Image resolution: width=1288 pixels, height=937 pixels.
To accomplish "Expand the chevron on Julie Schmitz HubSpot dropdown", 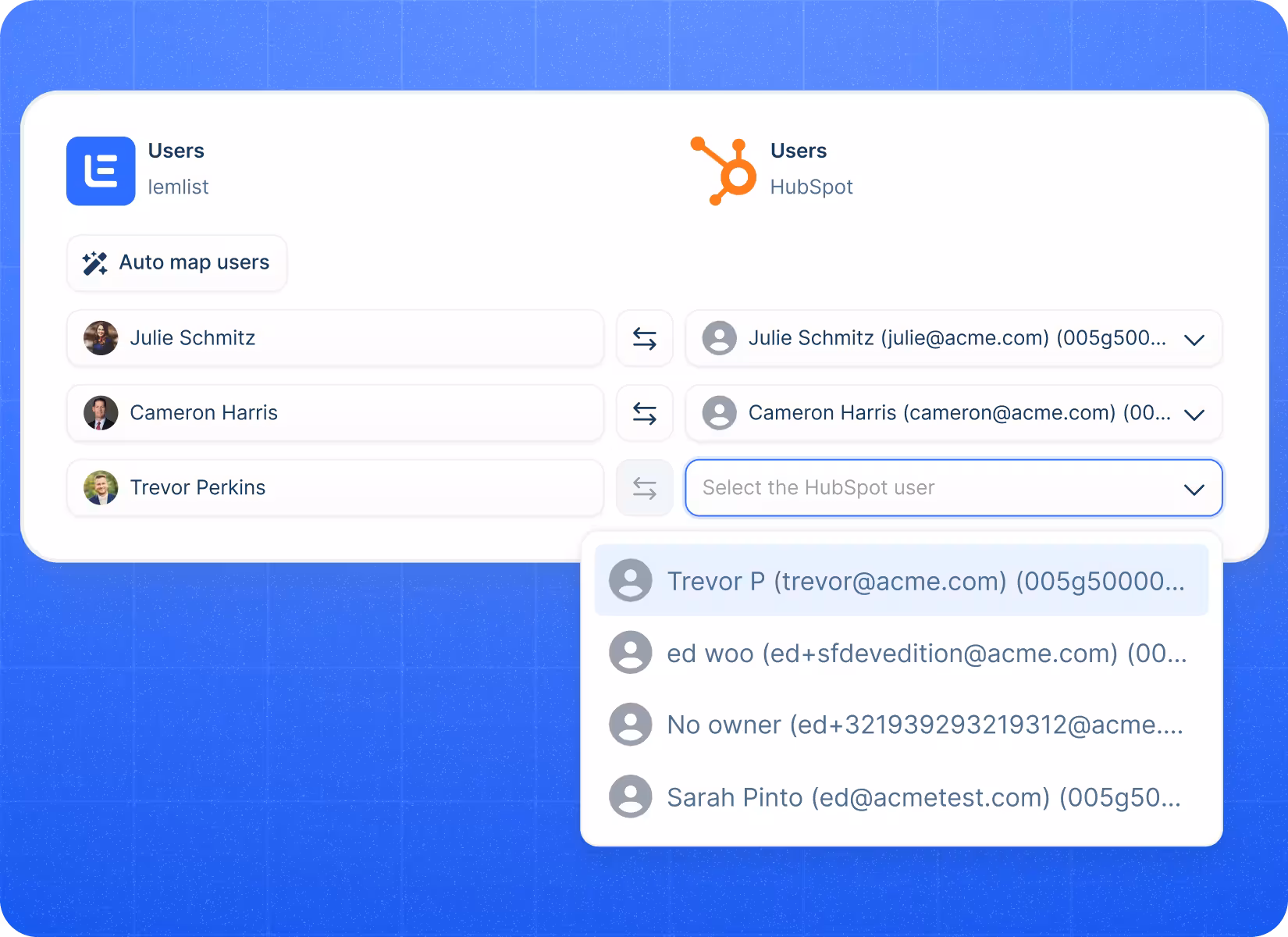I will click(1194, 340).
